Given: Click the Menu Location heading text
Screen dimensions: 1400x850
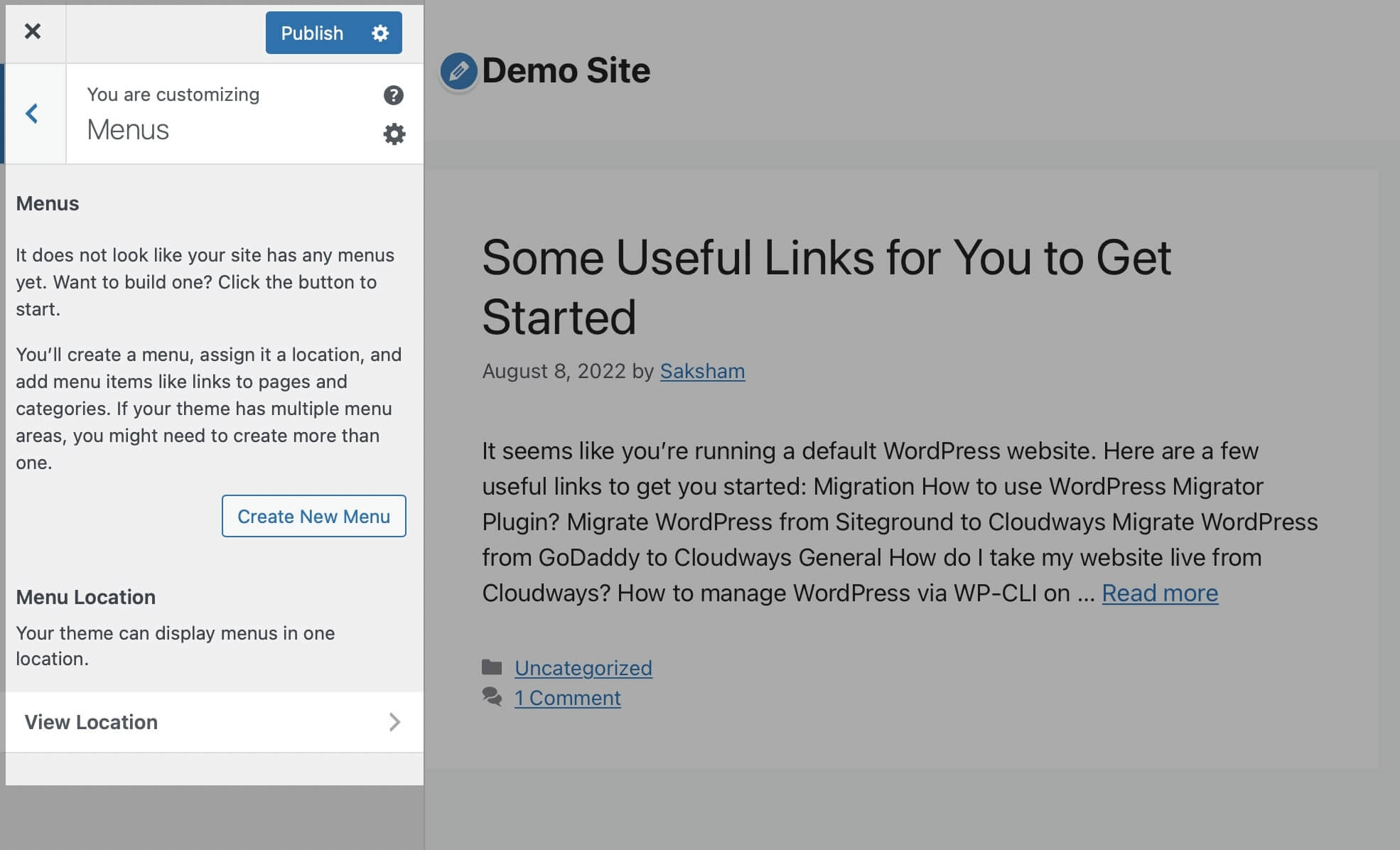Looking at the screenshot, I should point(85,597).
